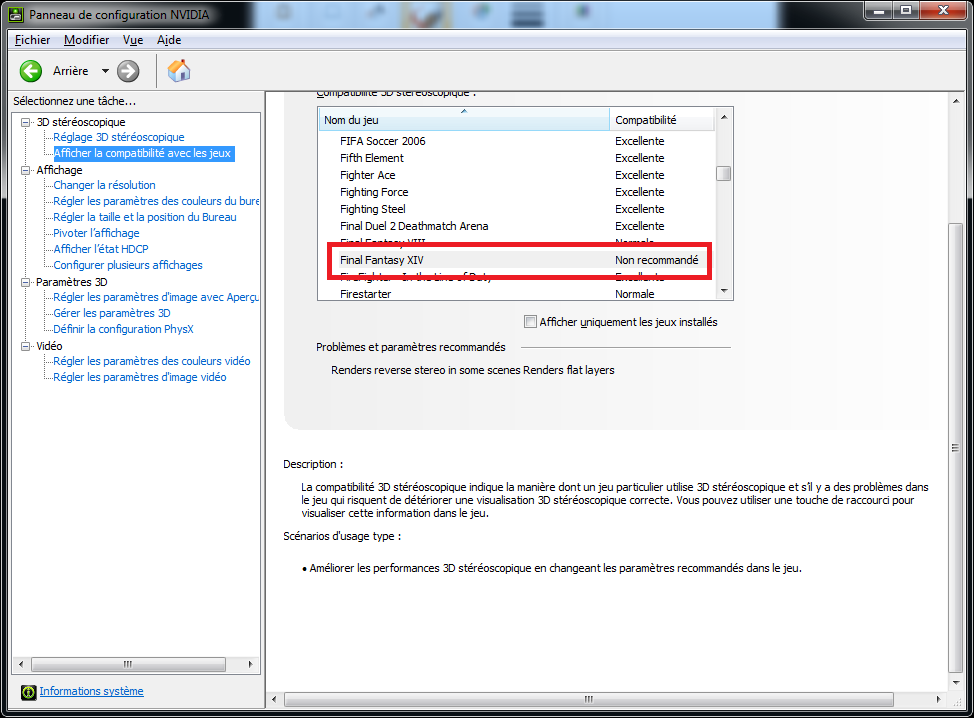Image resolution: width=974 pixels, height=718 pixels.
Task: Sort by Compatibilité column header
Action: point(662,120)
